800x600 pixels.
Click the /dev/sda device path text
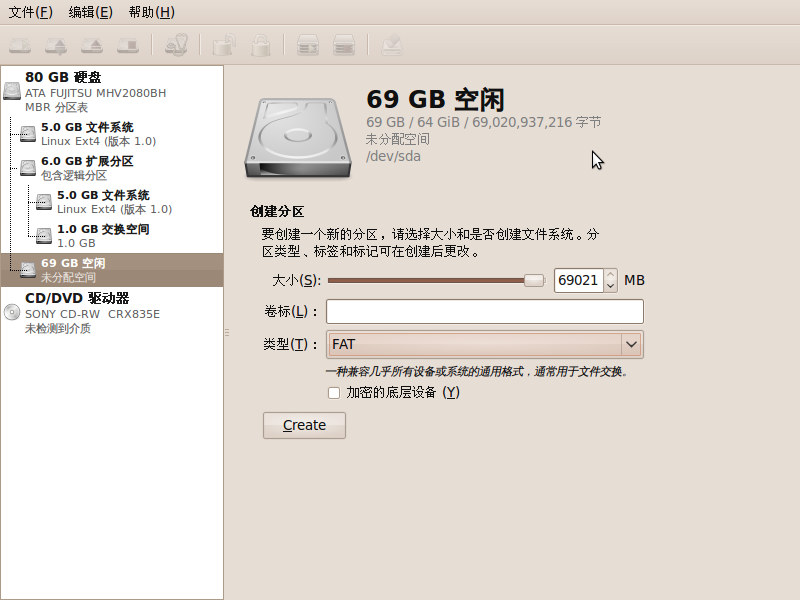point(393,156)
